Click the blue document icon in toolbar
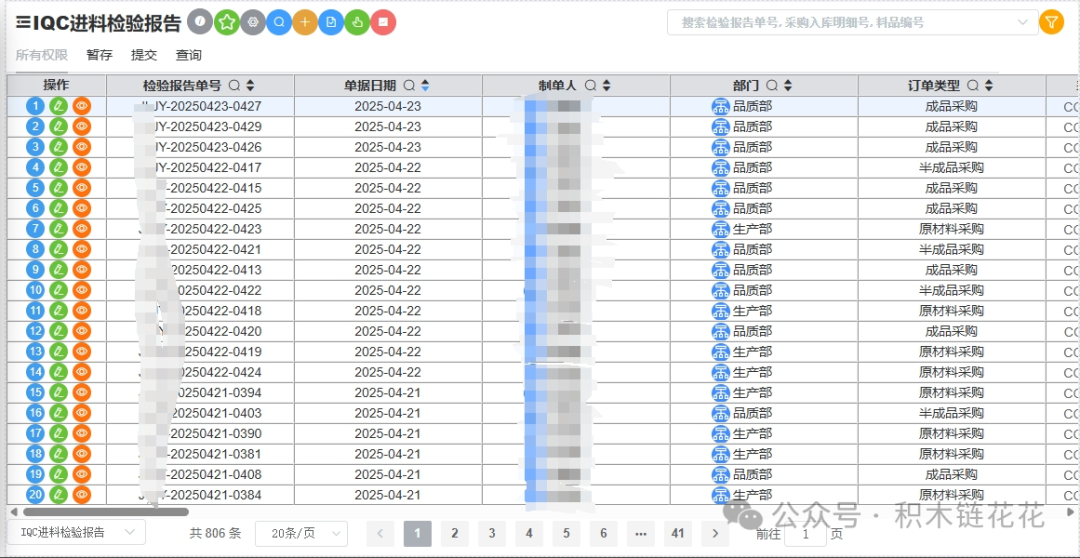1080x558 pixels. click(331, 22)
